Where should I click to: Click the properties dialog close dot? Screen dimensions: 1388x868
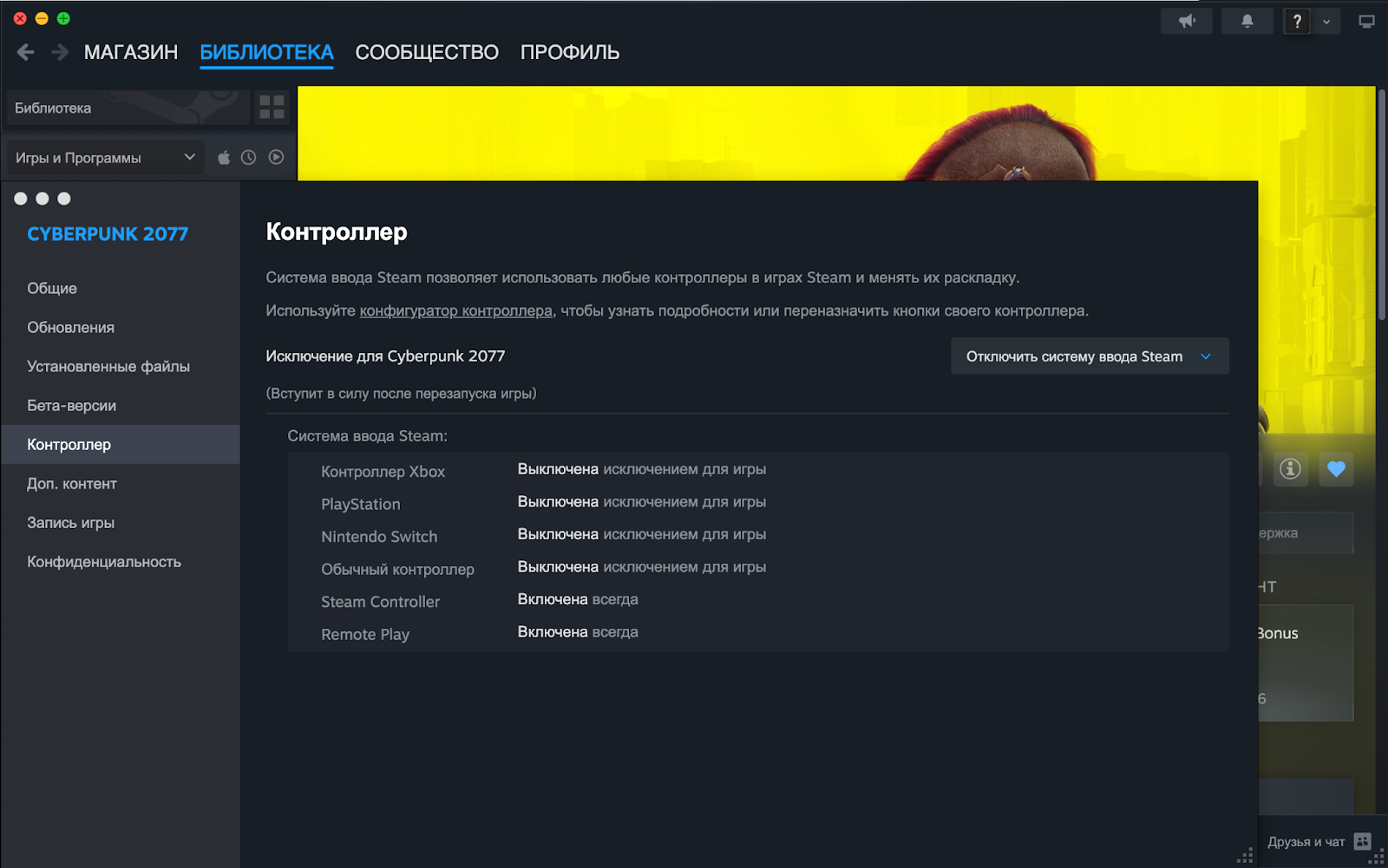click(x=21, y=199)
